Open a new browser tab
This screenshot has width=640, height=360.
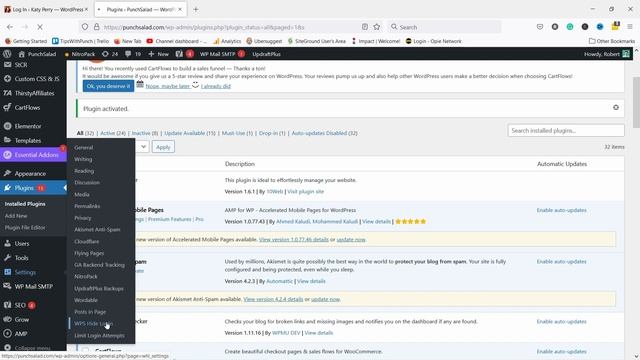tap(196, 9)
